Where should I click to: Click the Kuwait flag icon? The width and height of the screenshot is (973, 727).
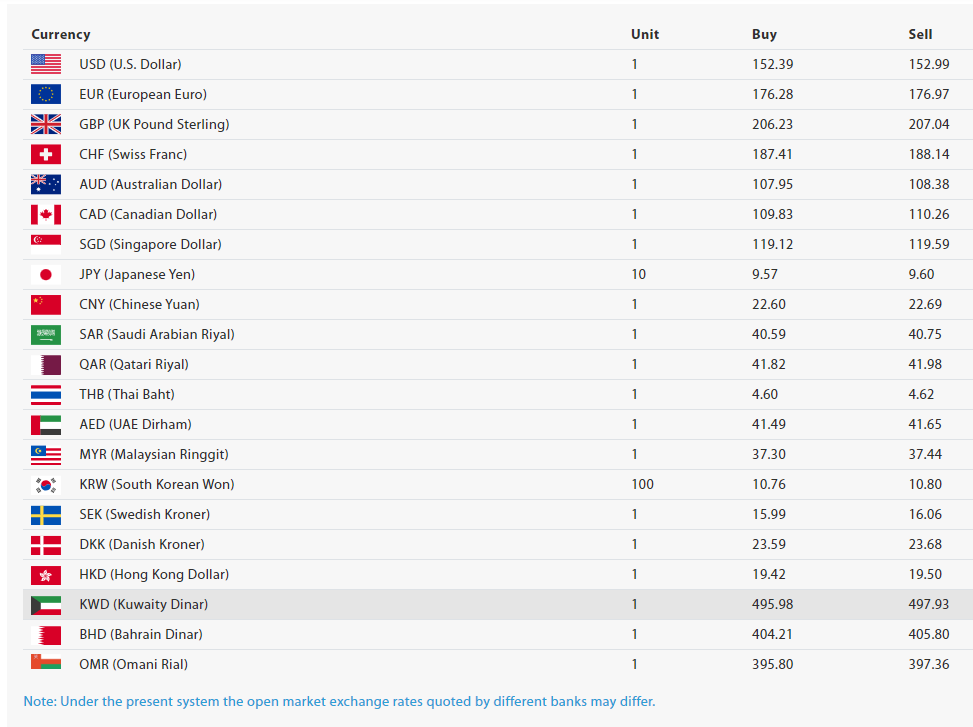coord(46,605)
